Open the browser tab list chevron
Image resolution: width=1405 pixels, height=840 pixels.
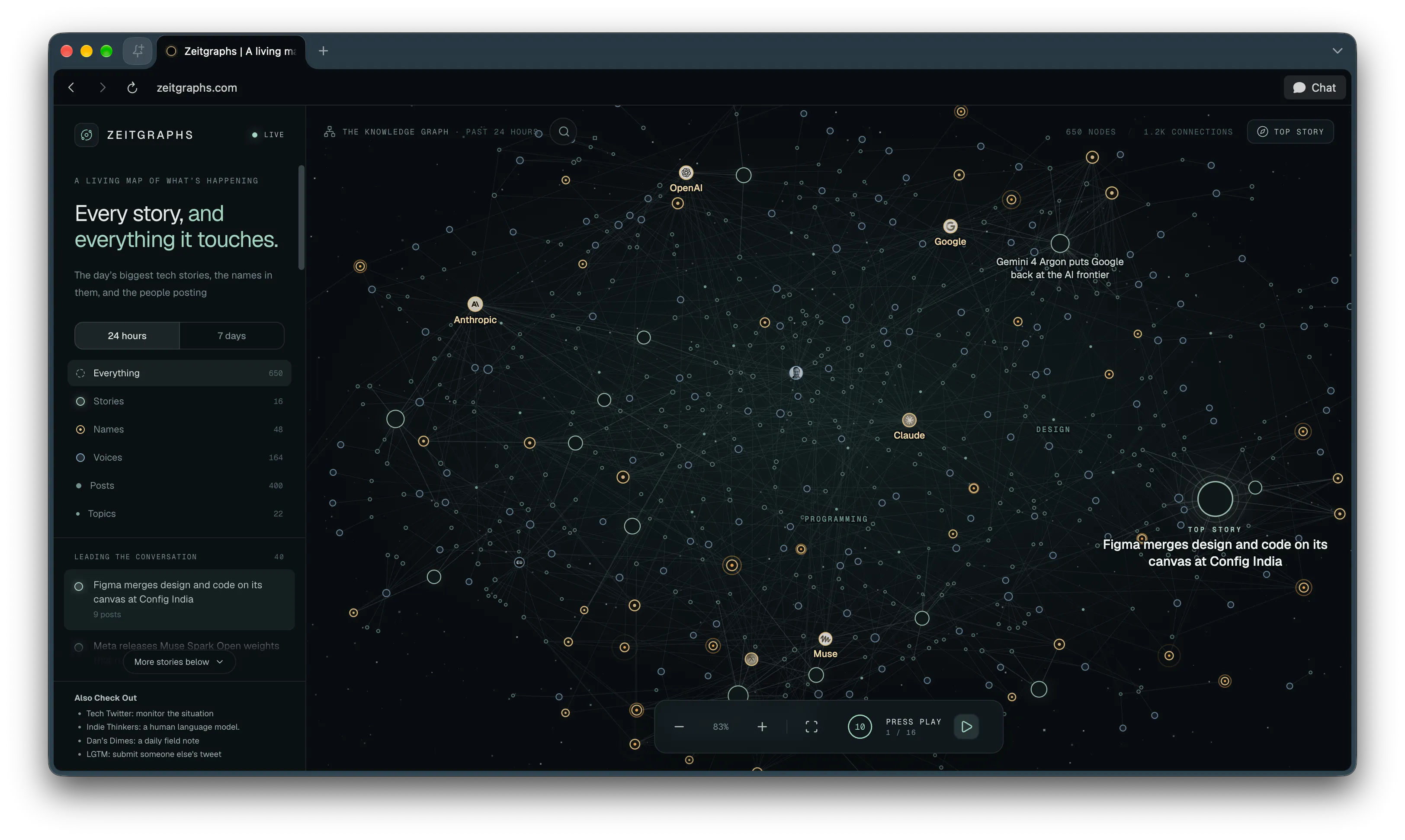1337,51
